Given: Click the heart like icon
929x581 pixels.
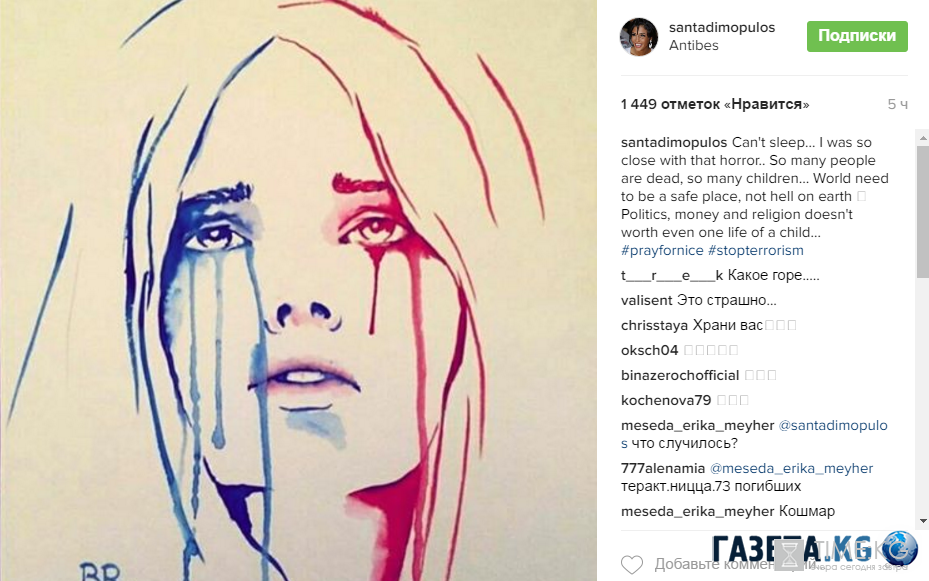Looking at the screenshot, I should click(x=632, y=564).
